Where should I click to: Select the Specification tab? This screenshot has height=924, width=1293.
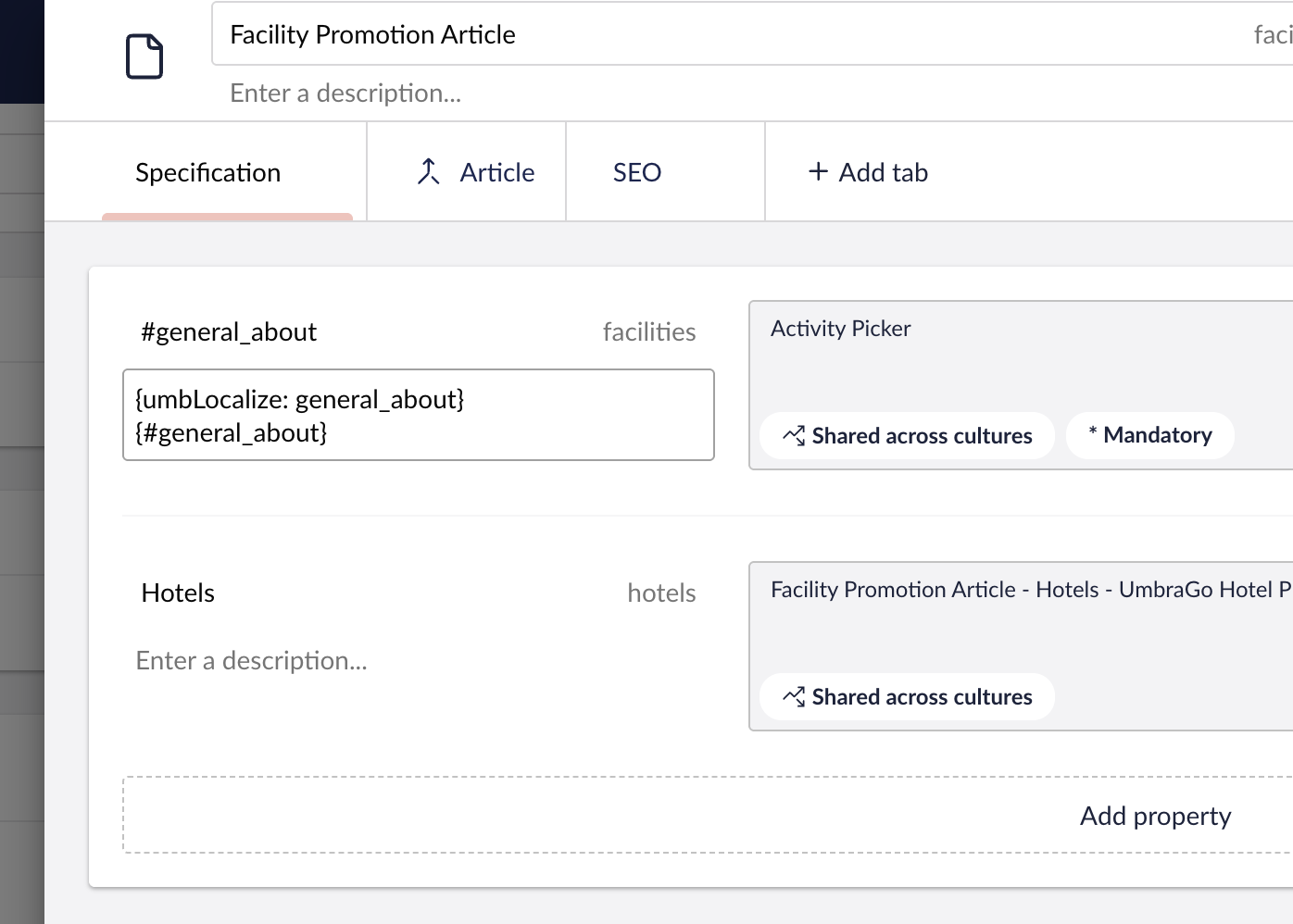pyautogui.click(x=207, y=173)
